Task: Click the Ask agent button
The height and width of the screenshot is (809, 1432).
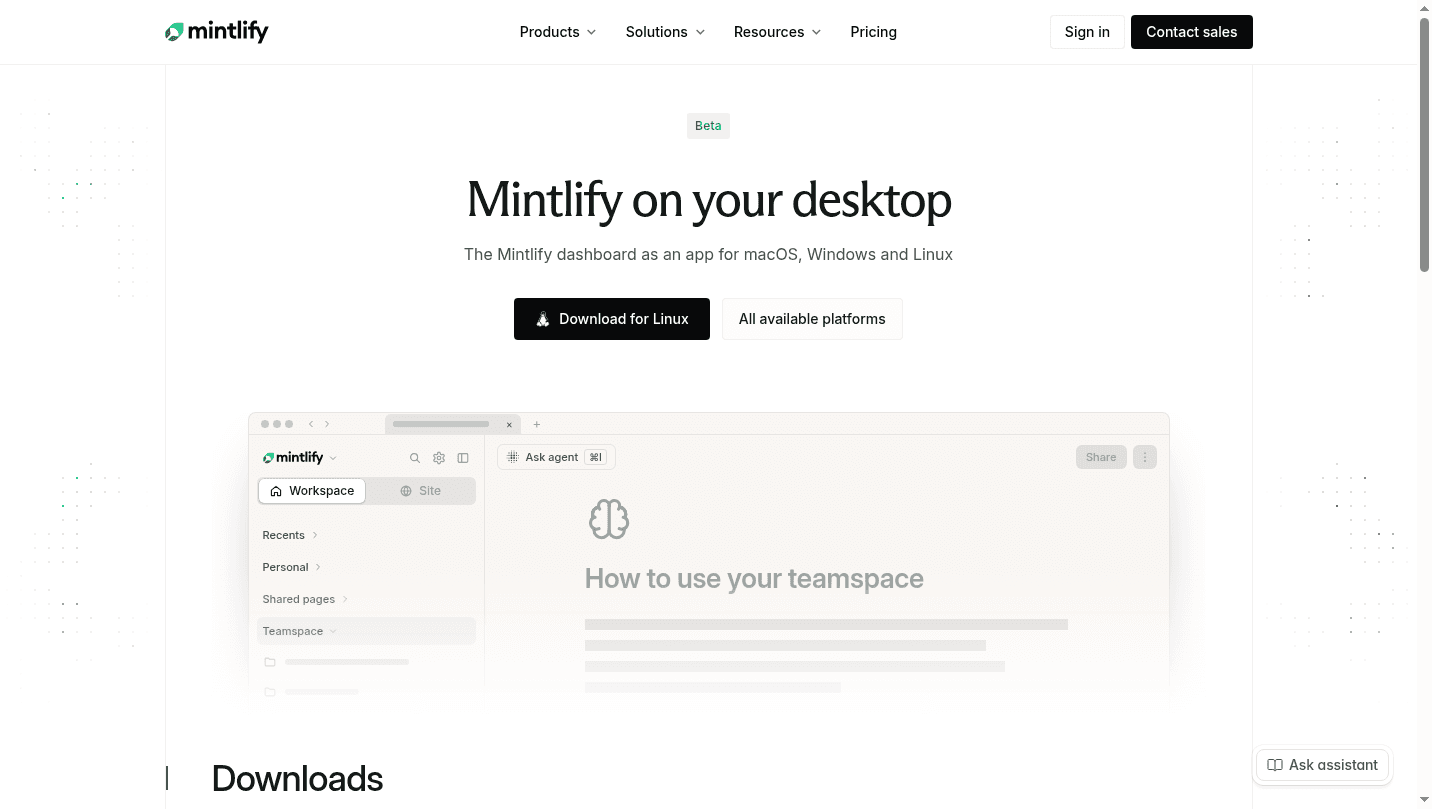Action: click(556, 457)
